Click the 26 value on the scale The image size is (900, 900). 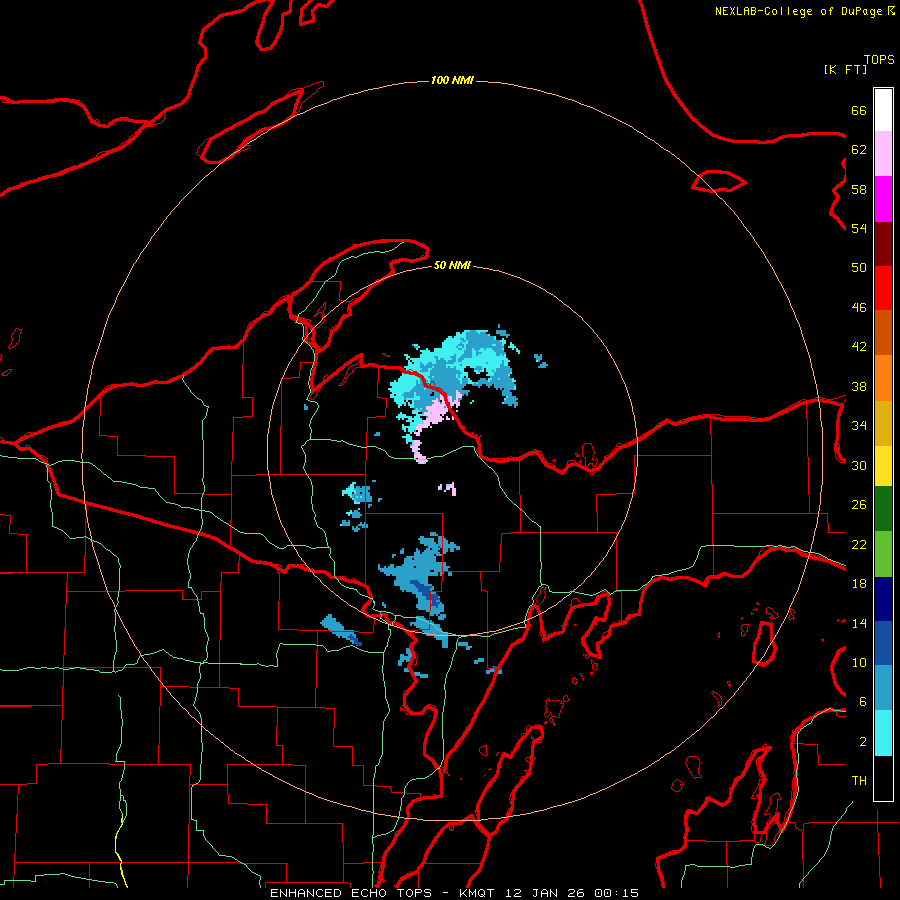(x=859, y=505)
